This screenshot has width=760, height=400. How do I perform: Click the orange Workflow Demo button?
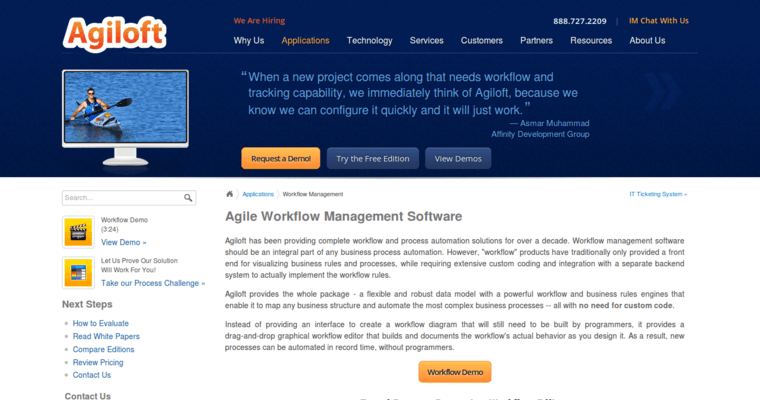454,372
